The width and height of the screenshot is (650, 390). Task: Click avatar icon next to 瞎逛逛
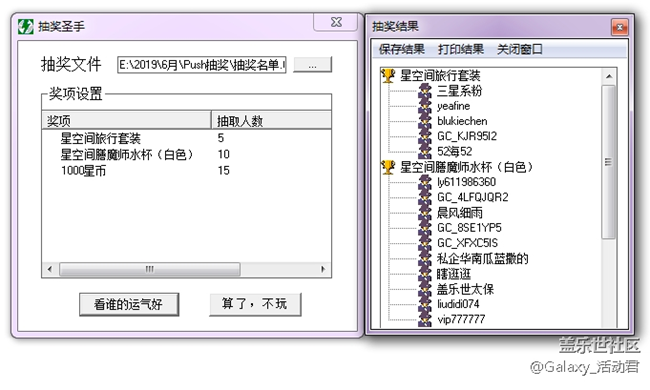coord(425,274)
